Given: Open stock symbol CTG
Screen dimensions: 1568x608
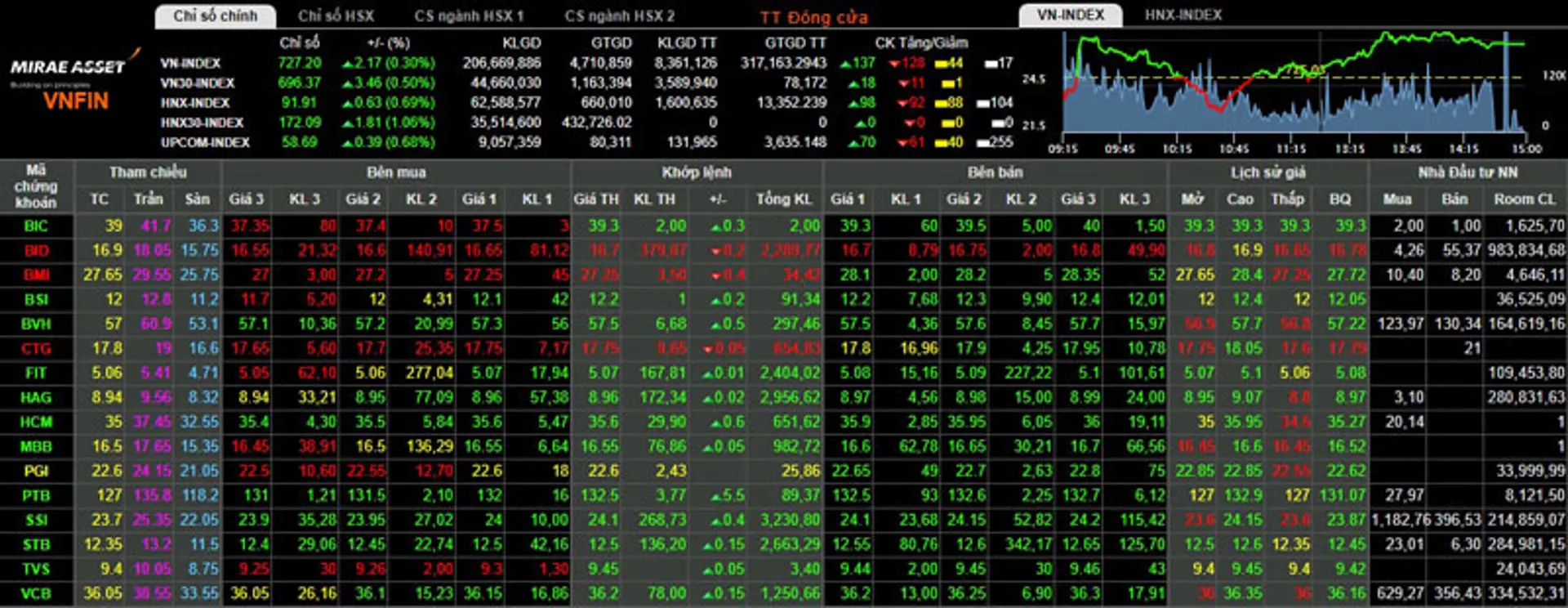Looking at the screenshot, I should pos(36,349).
